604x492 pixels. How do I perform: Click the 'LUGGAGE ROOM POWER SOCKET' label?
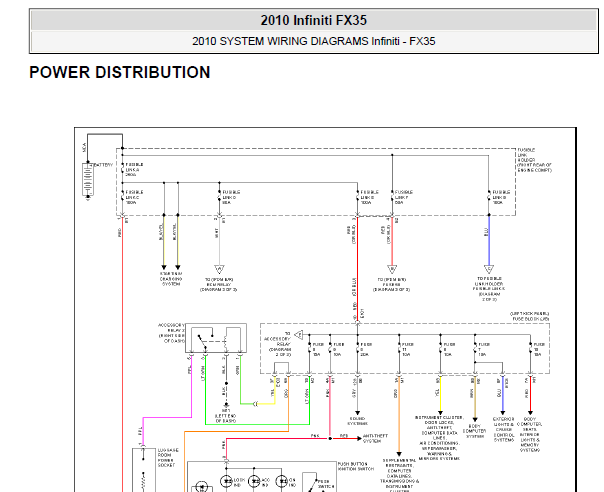168,458
